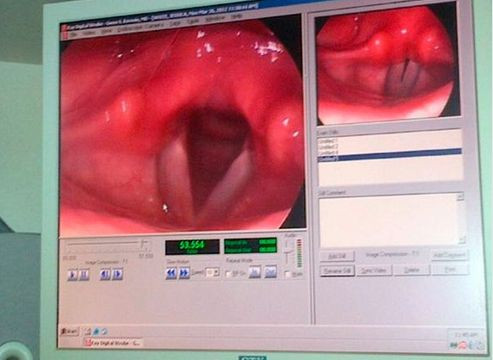
Task: Click the Delete button
Action: [412, 270]
